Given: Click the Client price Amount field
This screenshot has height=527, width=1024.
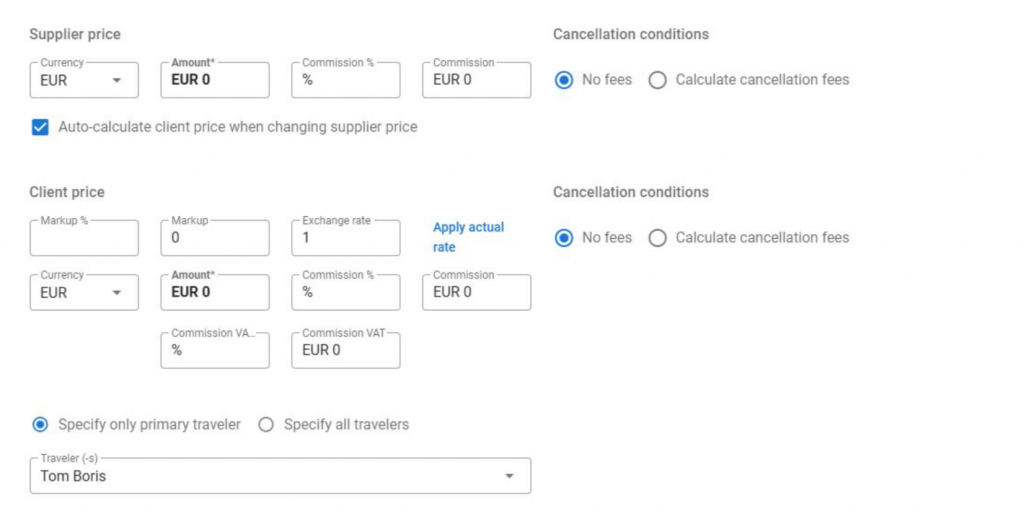Looking at the screenshot, I should [215, 292].
